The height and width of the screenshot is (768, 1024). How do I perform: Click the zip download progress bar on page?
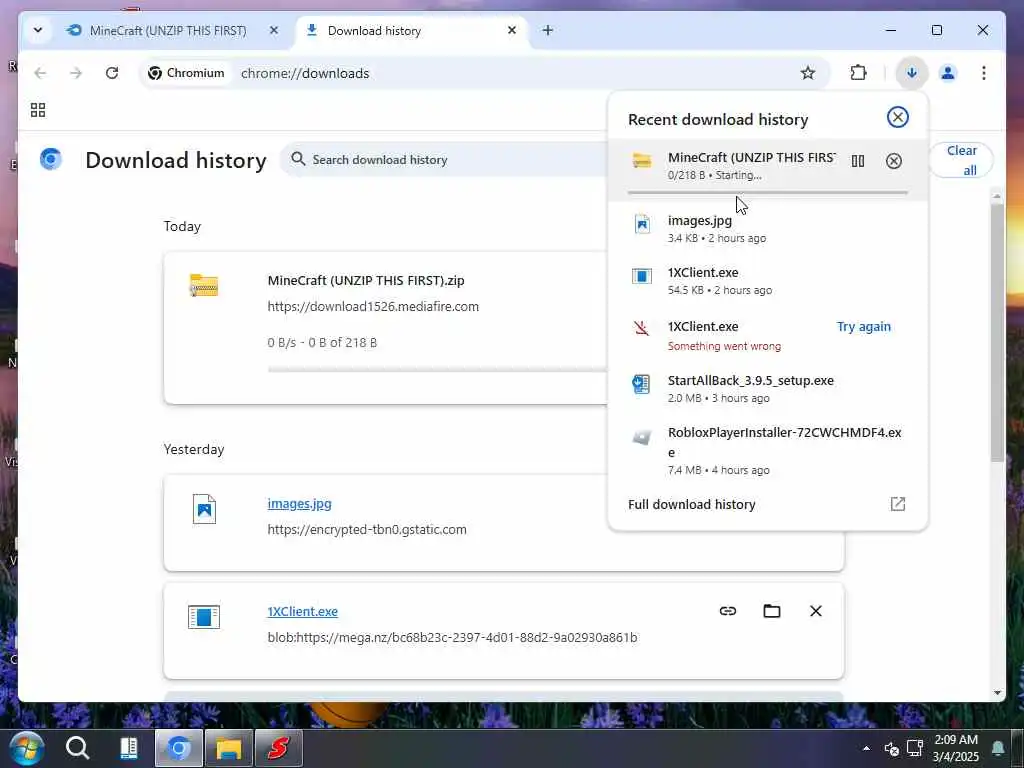point(438,370)
